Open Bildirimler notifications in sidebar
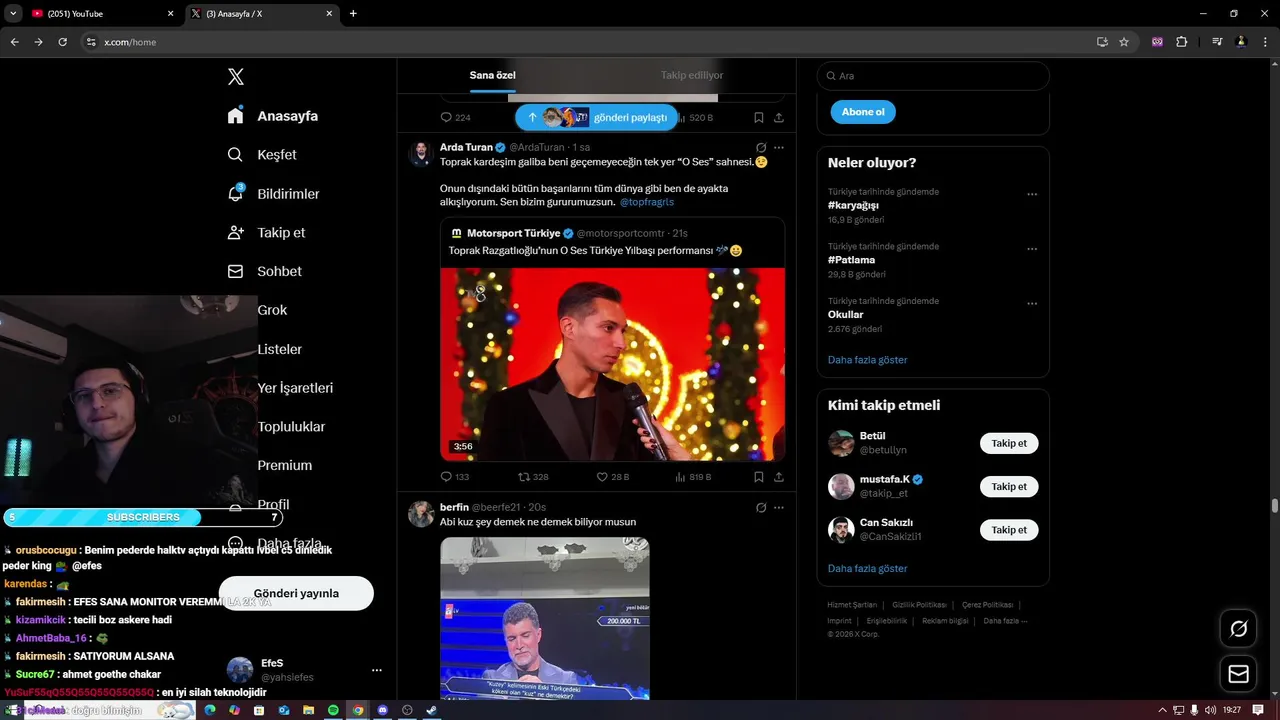Image resolution: width=1280 pixels, height=720 pixels. click(x=273, y=194)
